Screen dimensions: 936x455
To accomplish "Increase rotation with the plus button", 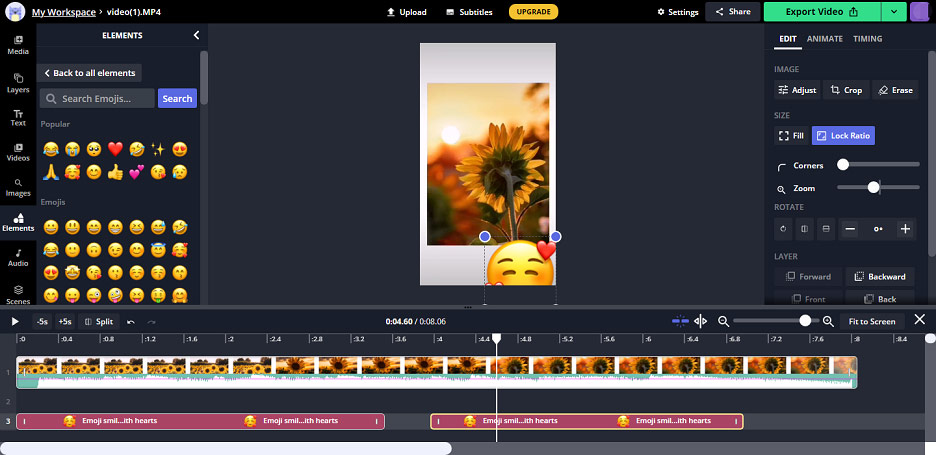I will coord(906,229).
